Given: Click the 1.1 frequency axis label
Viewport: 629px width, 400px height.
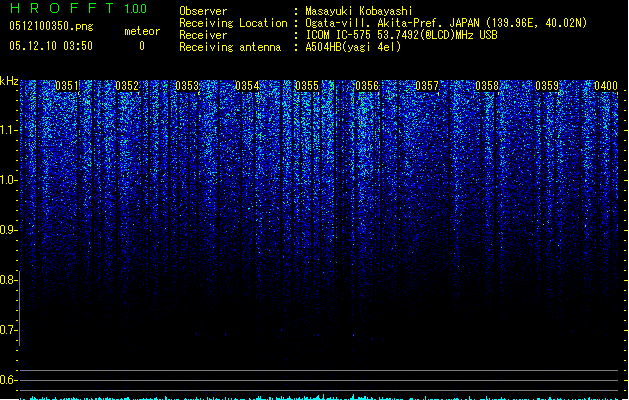Looking at the screenshot, I should 8,130.
